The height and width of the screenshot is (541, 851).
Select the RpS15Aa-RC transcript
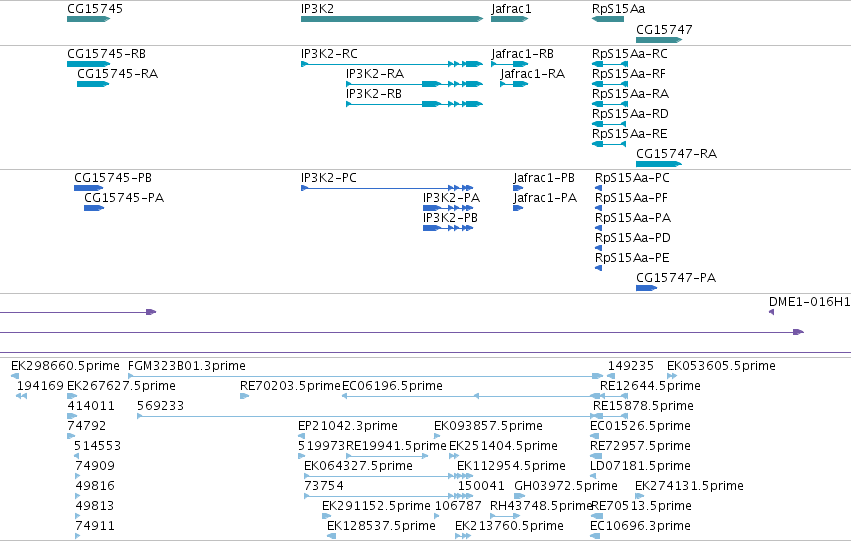pos(610,64)
